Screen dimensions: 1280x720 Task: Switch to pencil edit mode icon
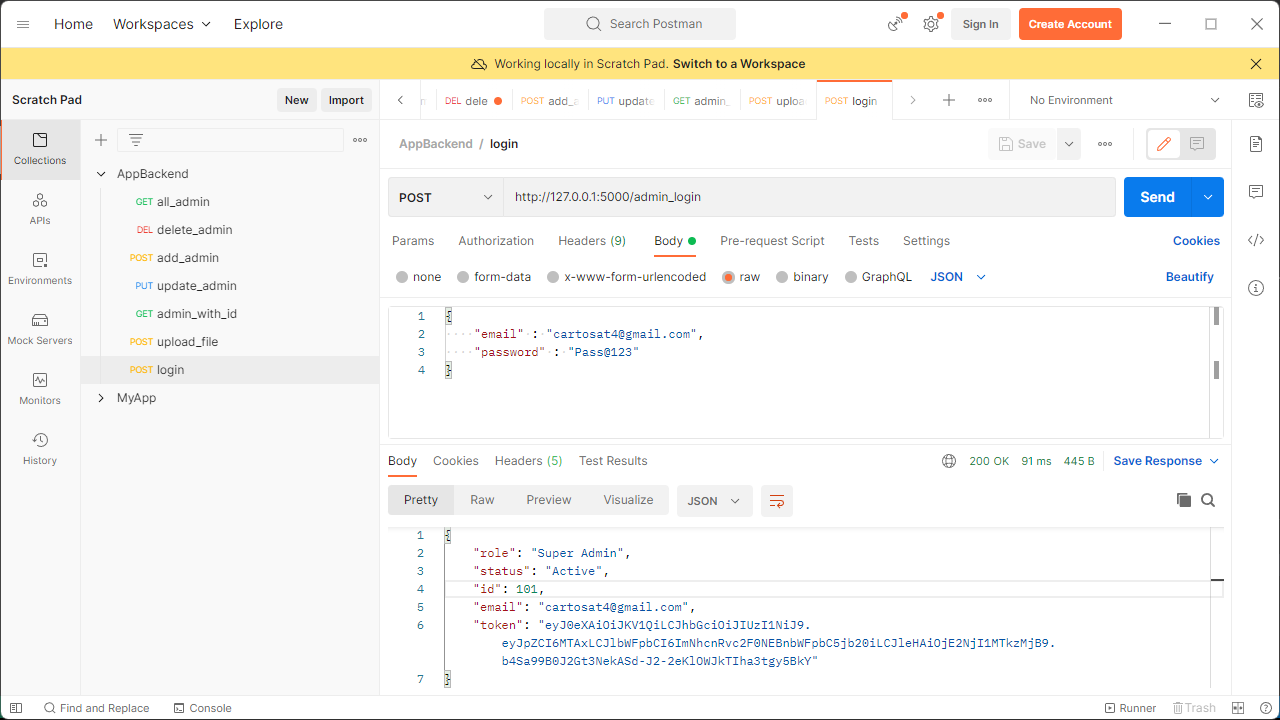tap(1164, 144)
